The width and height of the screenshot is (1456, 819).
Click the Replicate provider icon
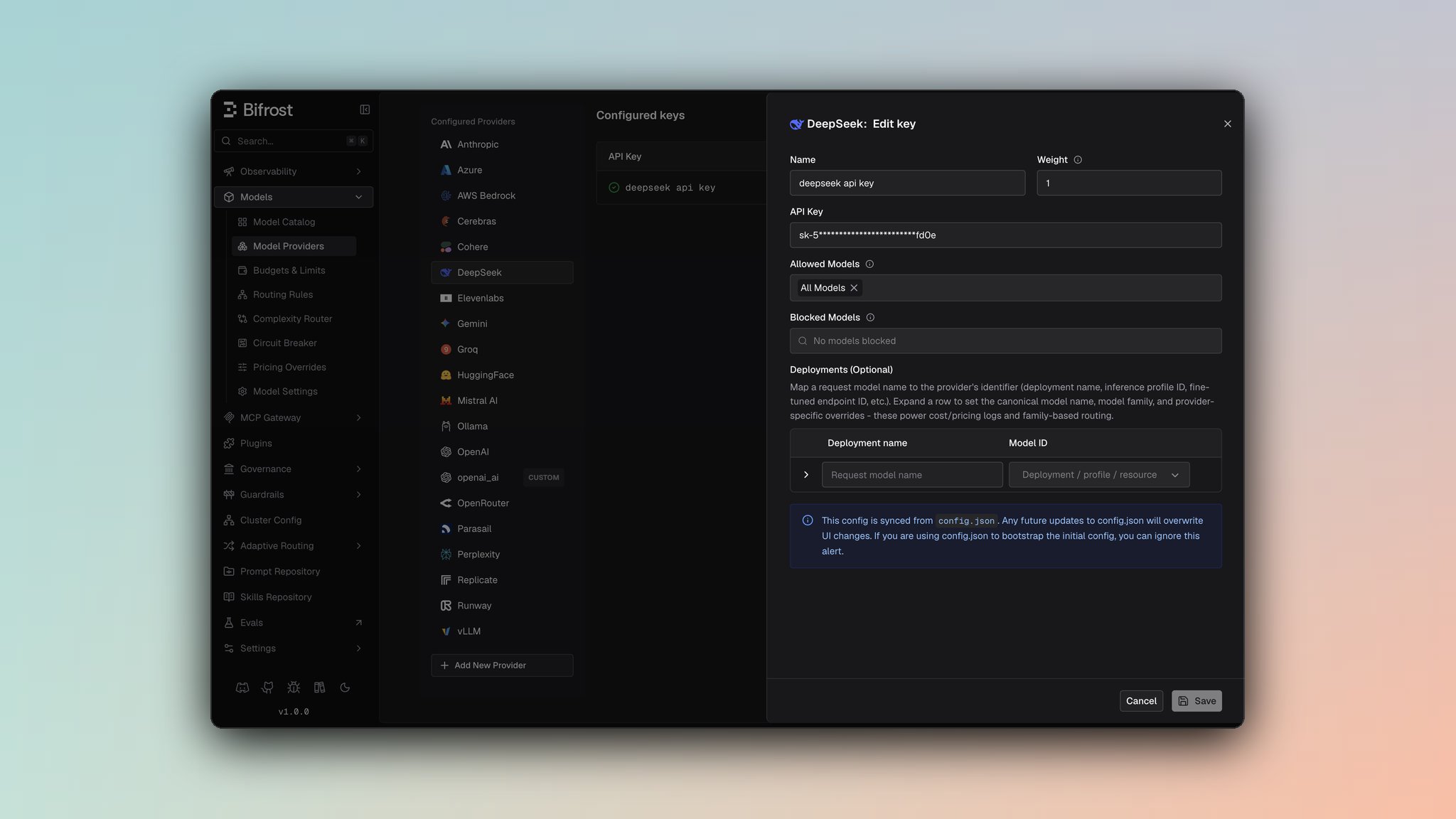446,580
